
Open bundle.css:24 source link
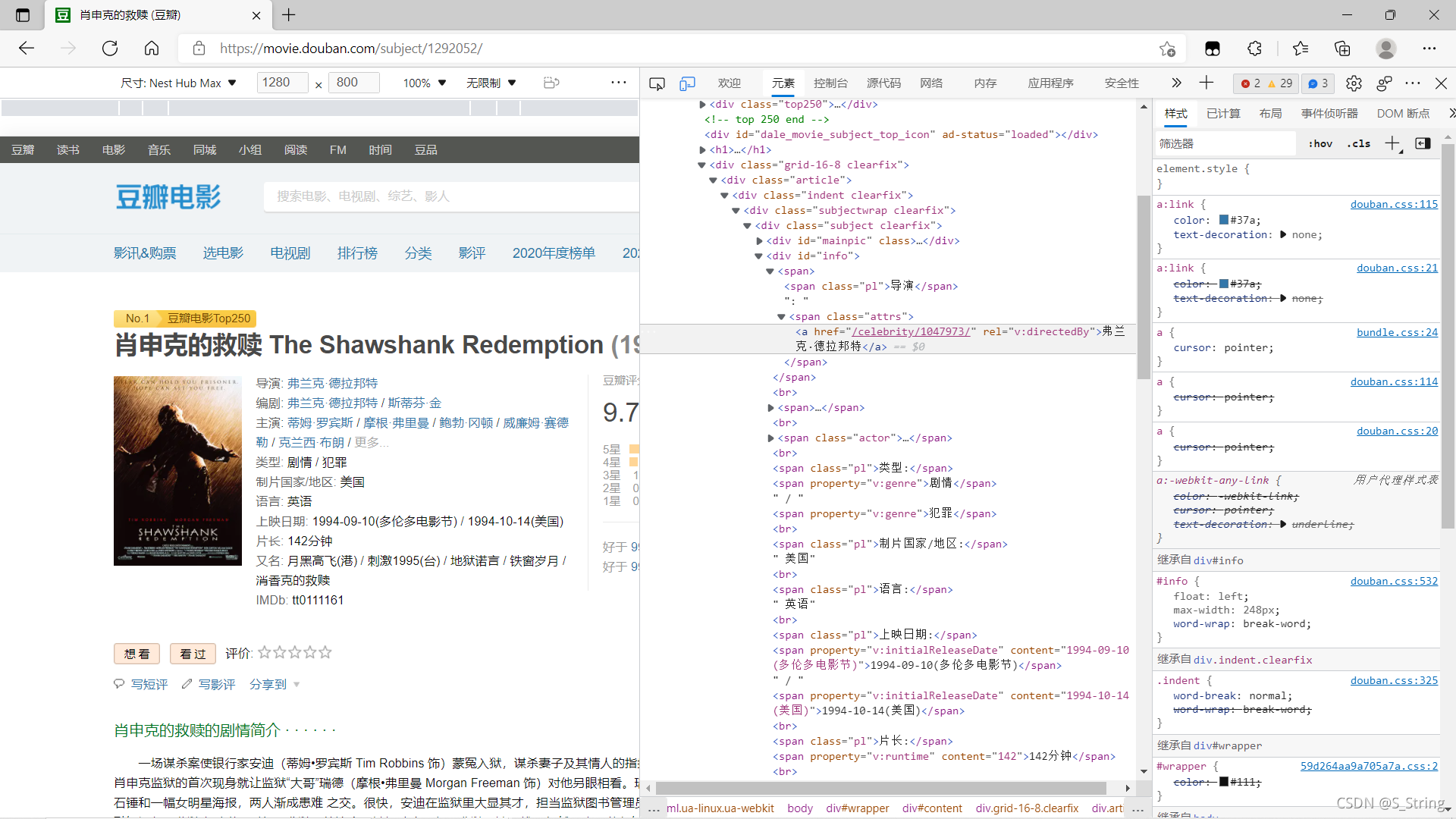pos(1397,332)
